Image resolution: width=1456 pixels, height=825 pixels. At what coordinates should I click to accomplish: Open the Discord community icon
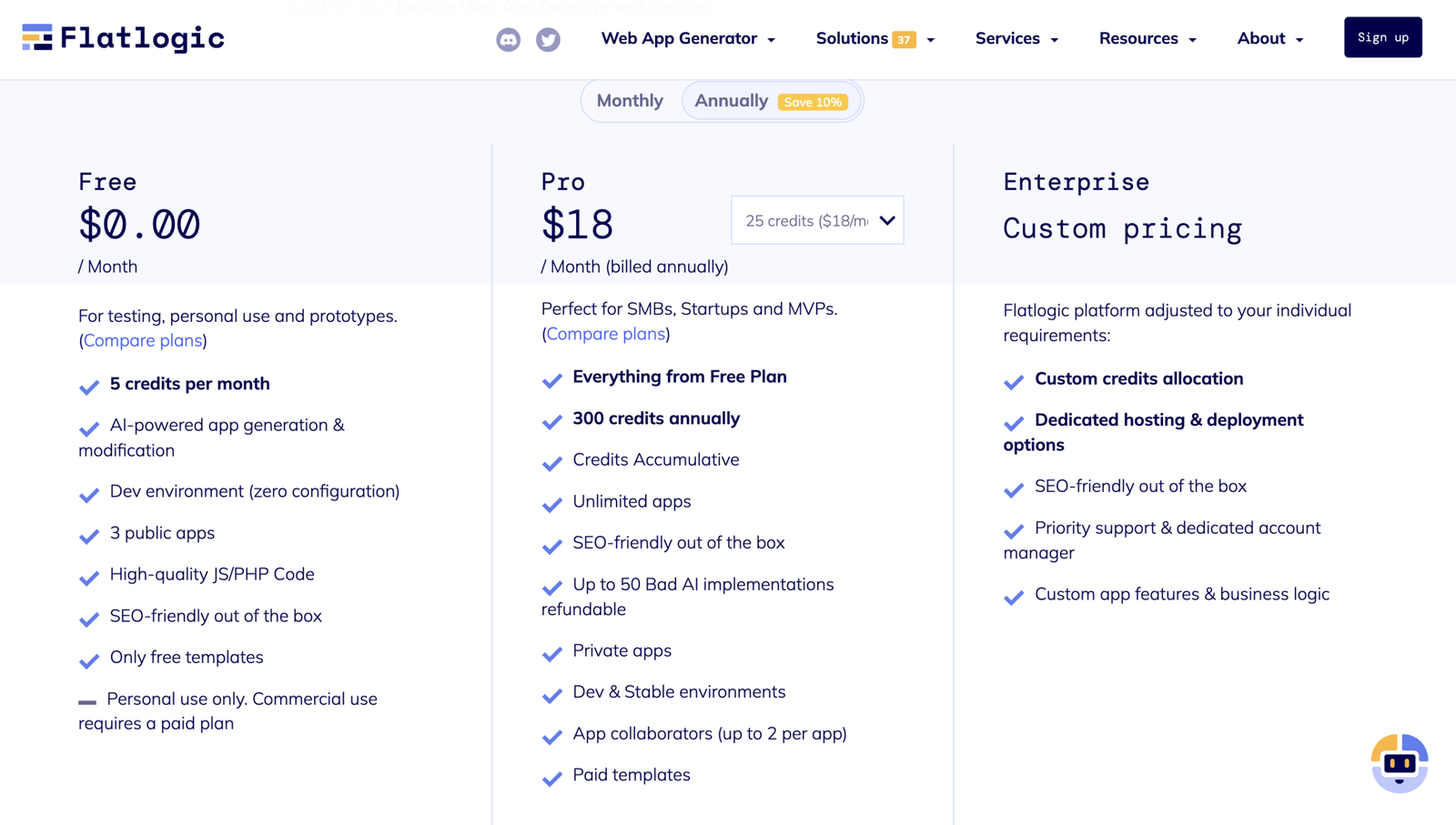[x=508, y=39]
